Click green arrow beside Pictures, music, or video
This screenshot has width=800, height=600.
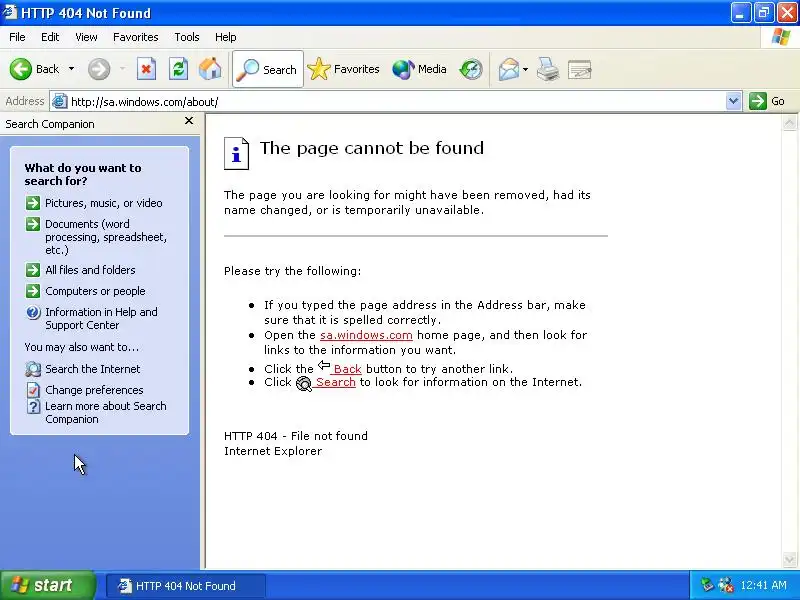coord(33,203)
